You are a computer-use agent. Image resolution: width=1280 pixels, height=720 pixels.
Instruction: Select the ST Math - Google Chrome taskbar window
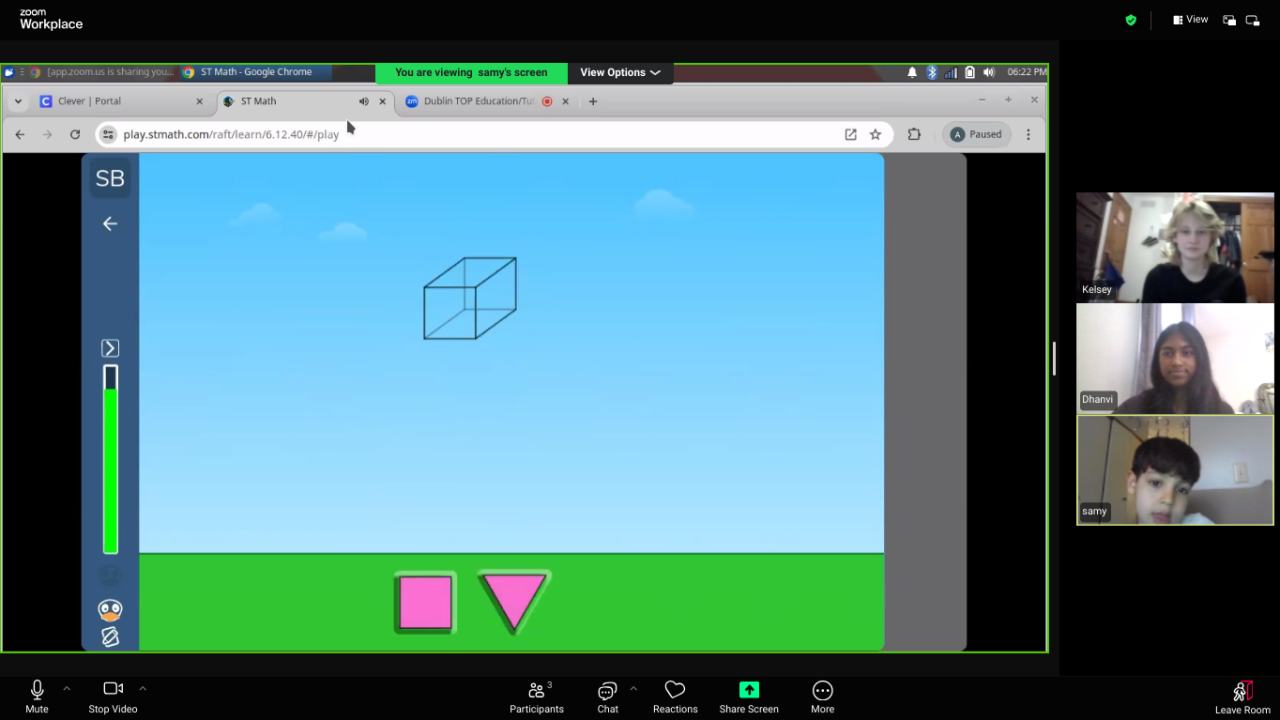click(256, 72)
